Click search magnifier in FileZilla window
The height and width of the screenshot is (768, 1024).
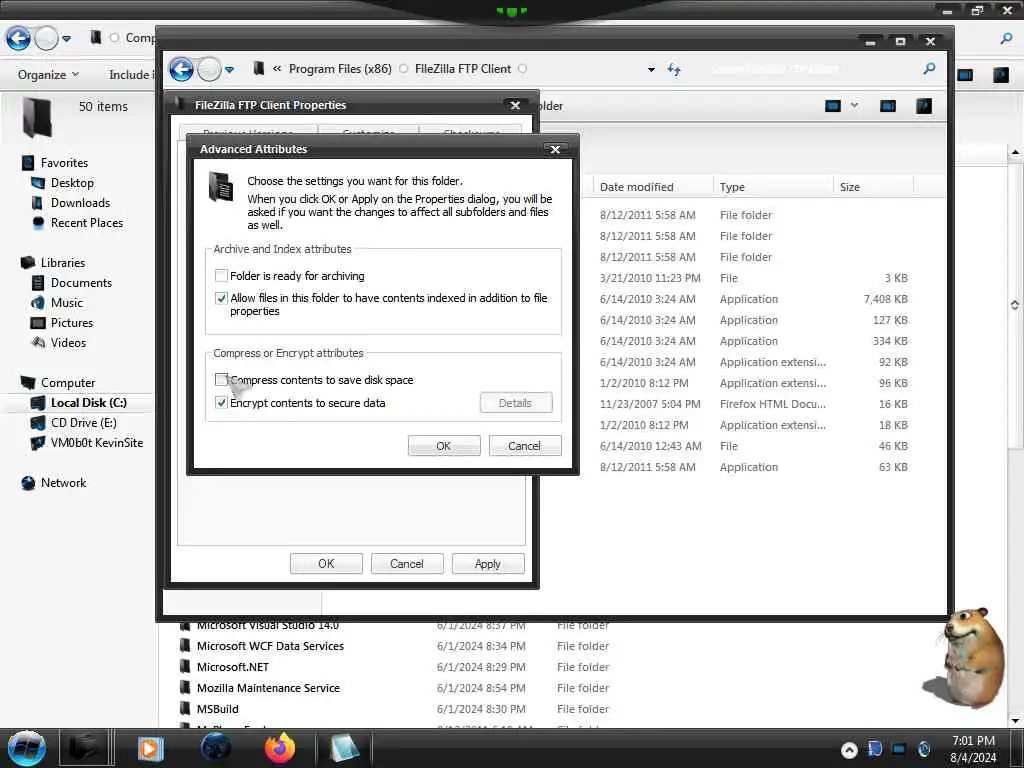(x=929, y=68)
